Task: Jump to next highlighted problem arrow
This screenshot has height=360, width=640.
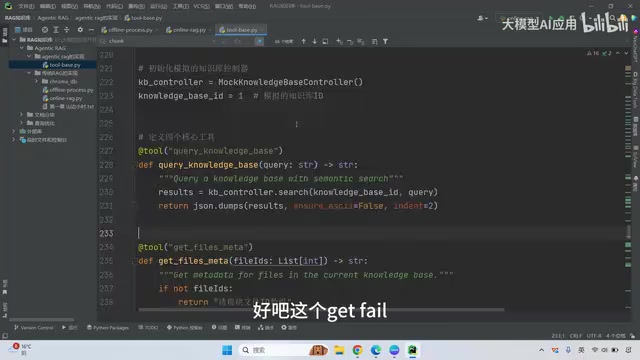Action: (627, 53)
